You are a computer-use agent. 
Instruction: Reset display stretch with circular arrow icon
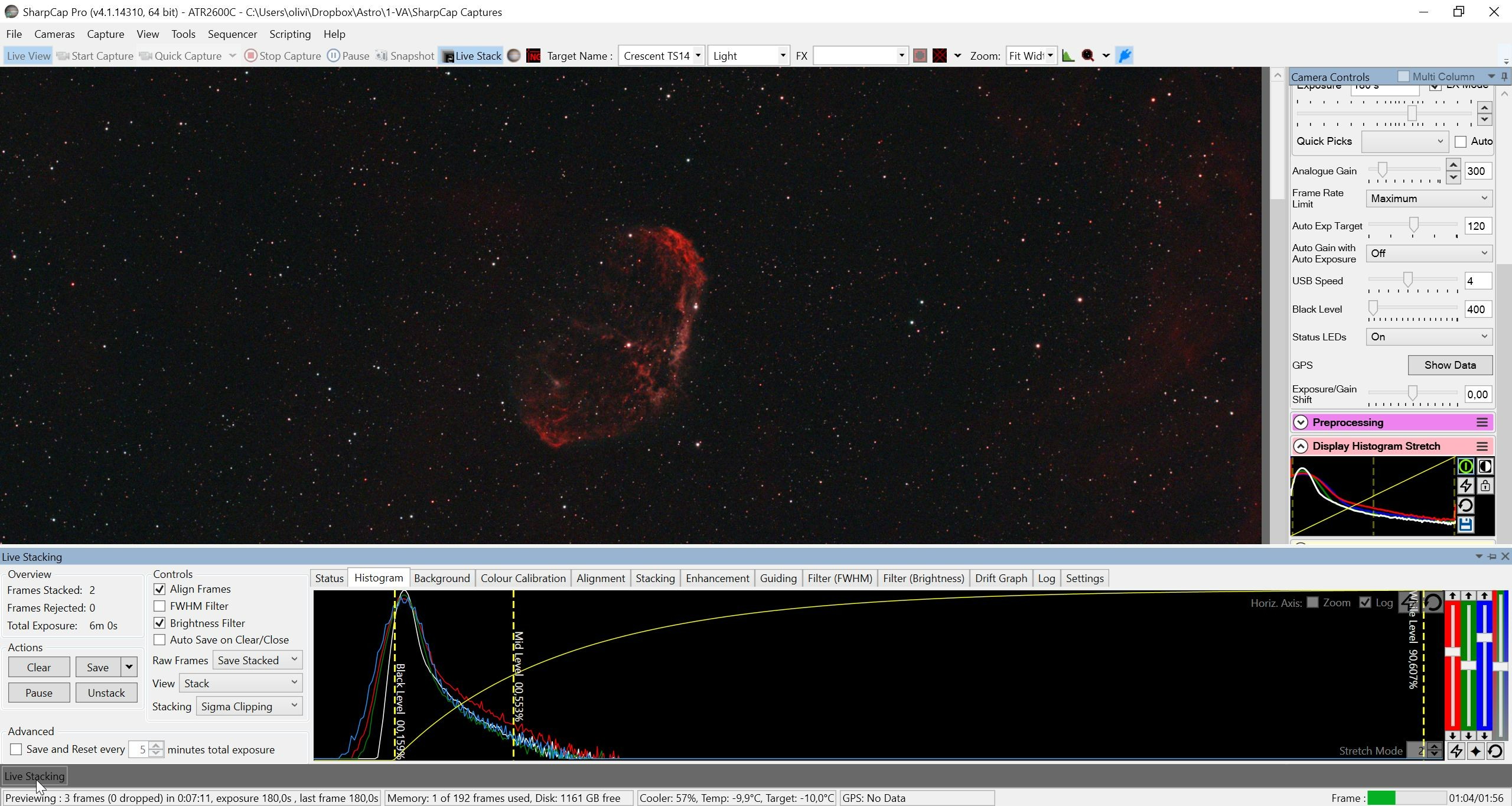(1465, 505)
